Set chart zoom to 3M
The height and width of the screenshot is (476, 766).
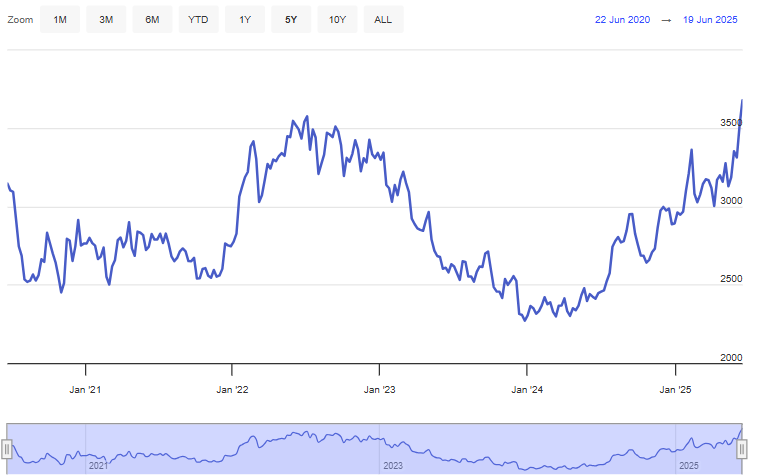pos(106,20)
